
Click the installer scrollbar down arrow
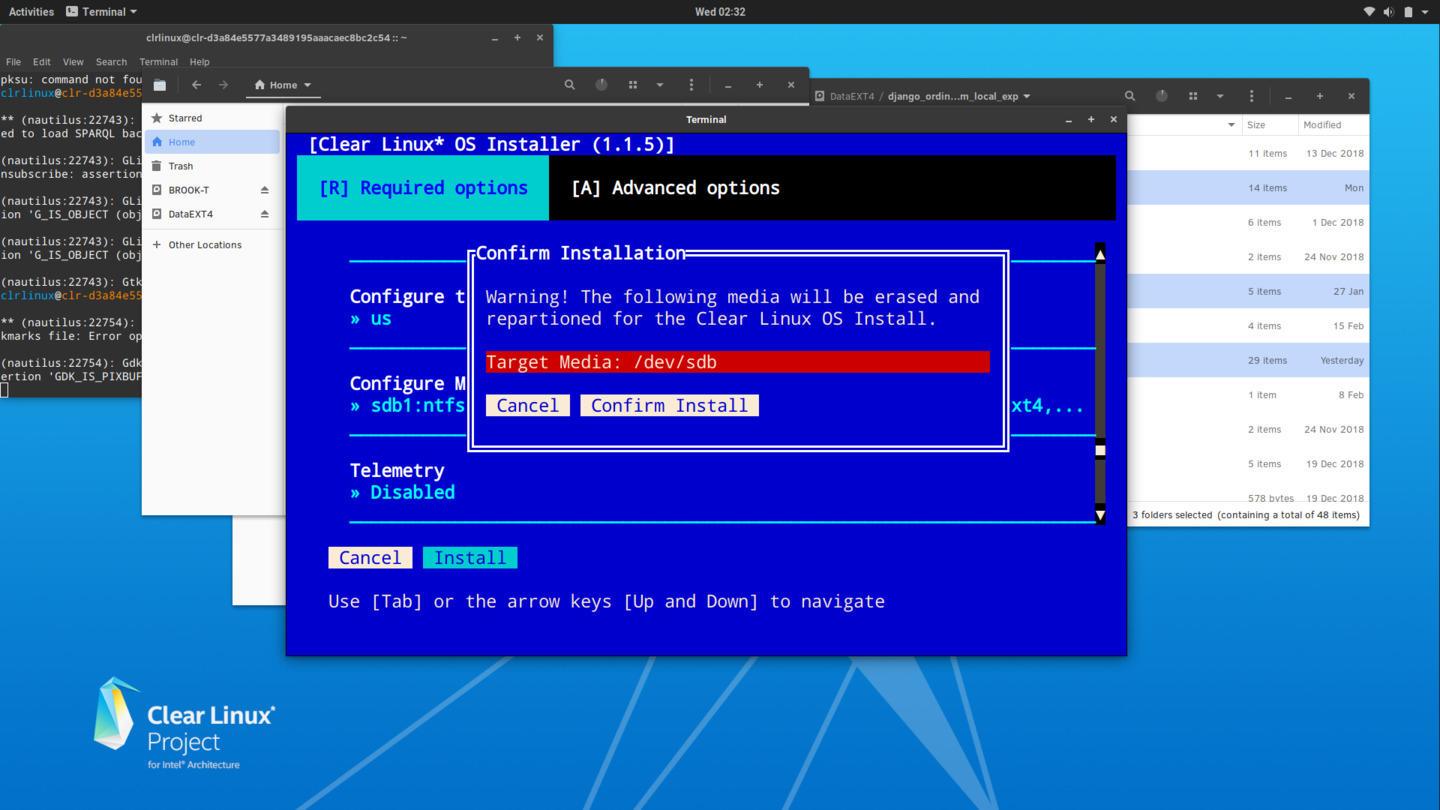[1100, 516]
